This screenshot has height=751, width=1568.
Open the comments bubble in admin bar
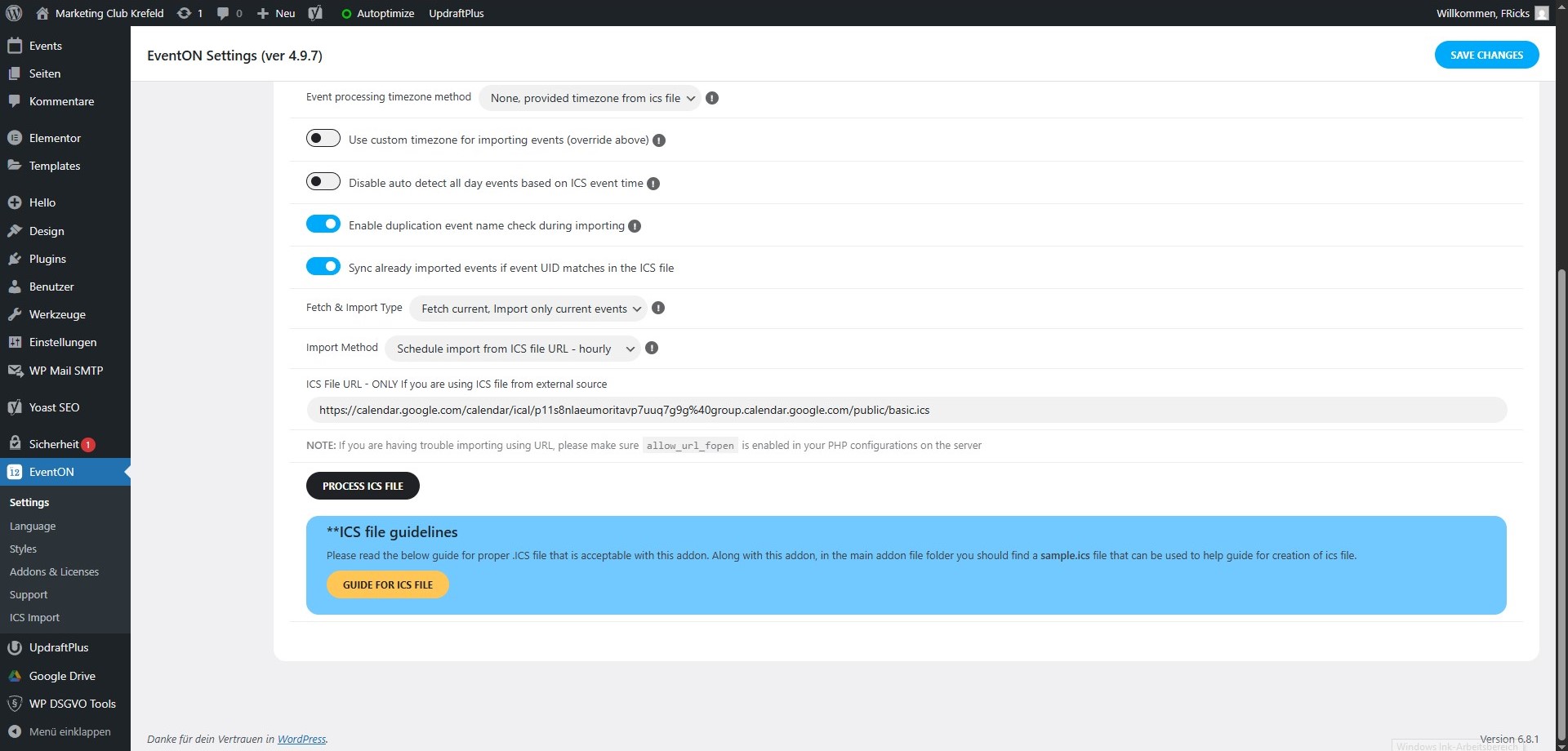tap(229, 13)
